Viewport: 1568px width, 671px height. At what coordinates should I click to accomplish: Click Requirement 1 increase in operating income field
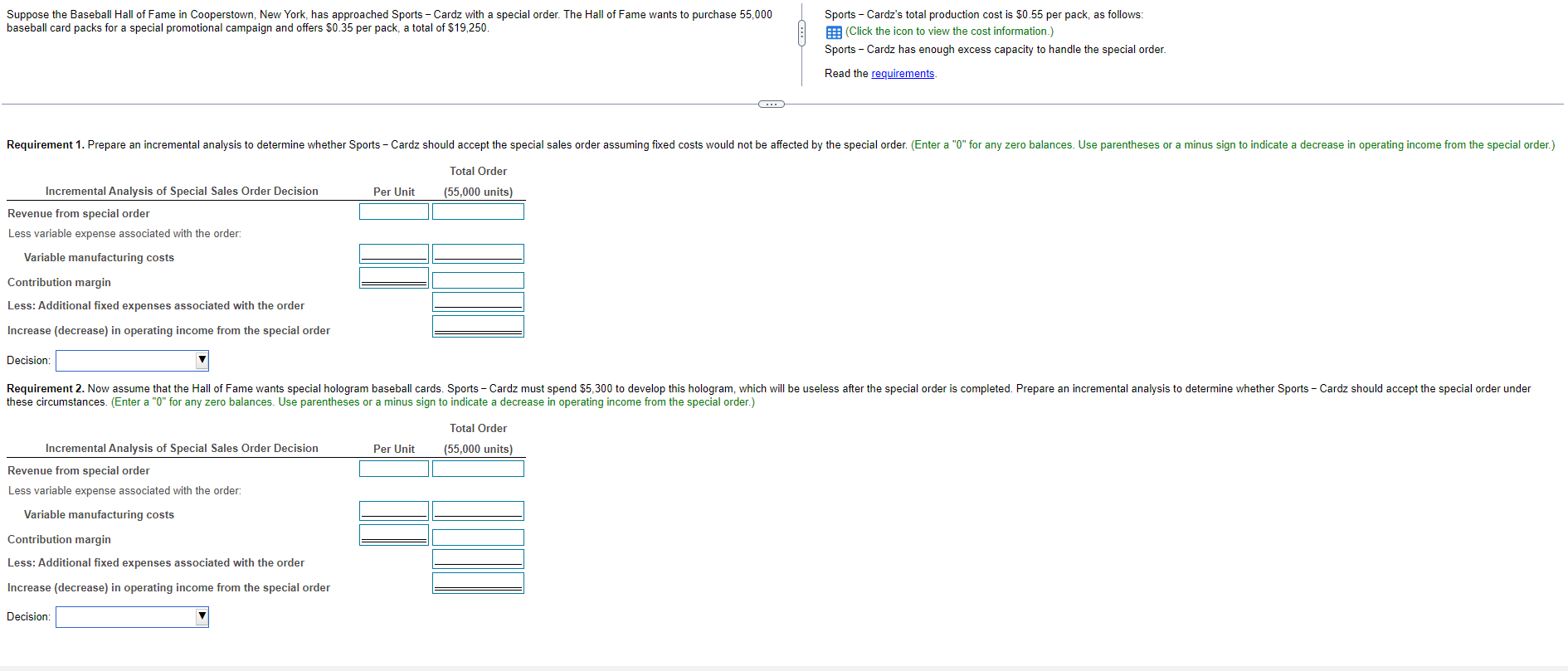478,326
